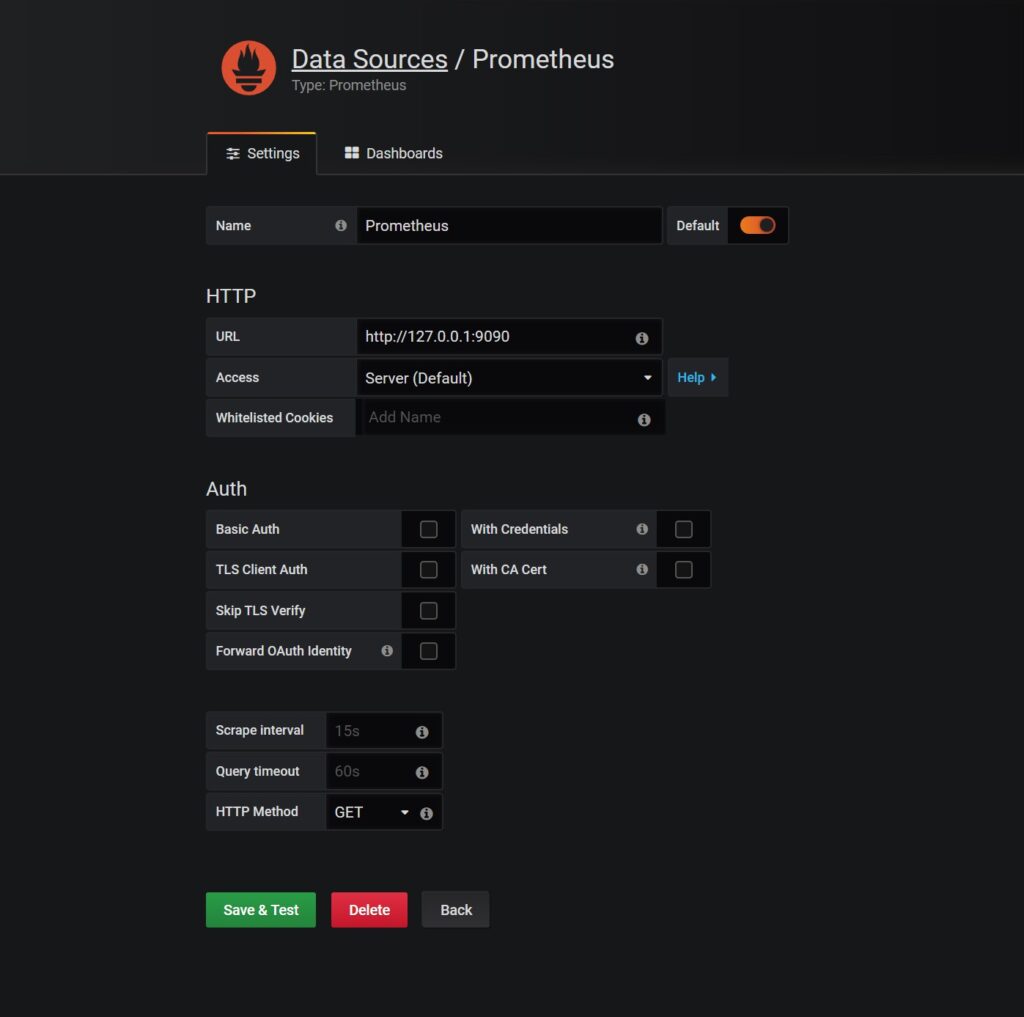The height and width of the screenshot is (1017, 1024).
Task: Disable the Default data source toggle
Action: [757, 225]
